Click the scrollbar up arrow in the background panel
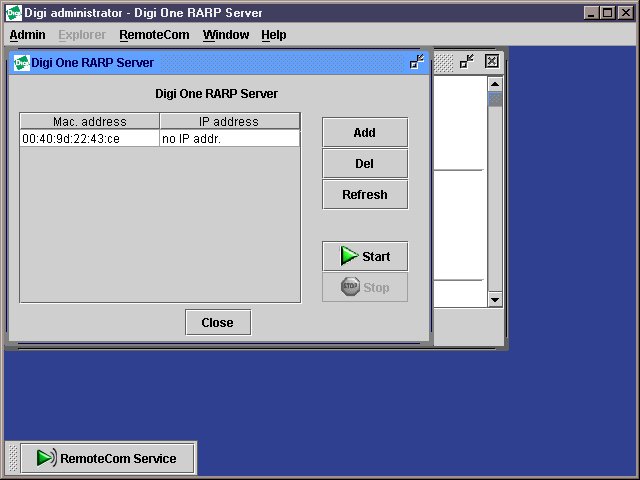Image resolution: width=640 pixels, height=480 pixels. [x=495, y=85]
